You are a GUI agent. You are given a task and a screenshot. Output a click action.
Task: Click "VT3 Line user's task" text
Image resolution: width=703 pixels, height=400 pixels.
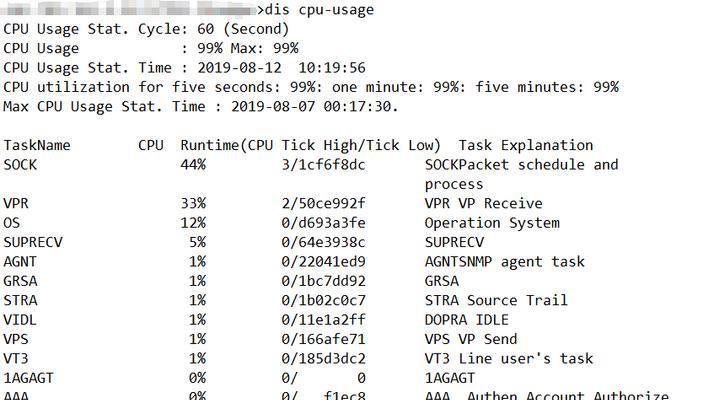[509, 359]
